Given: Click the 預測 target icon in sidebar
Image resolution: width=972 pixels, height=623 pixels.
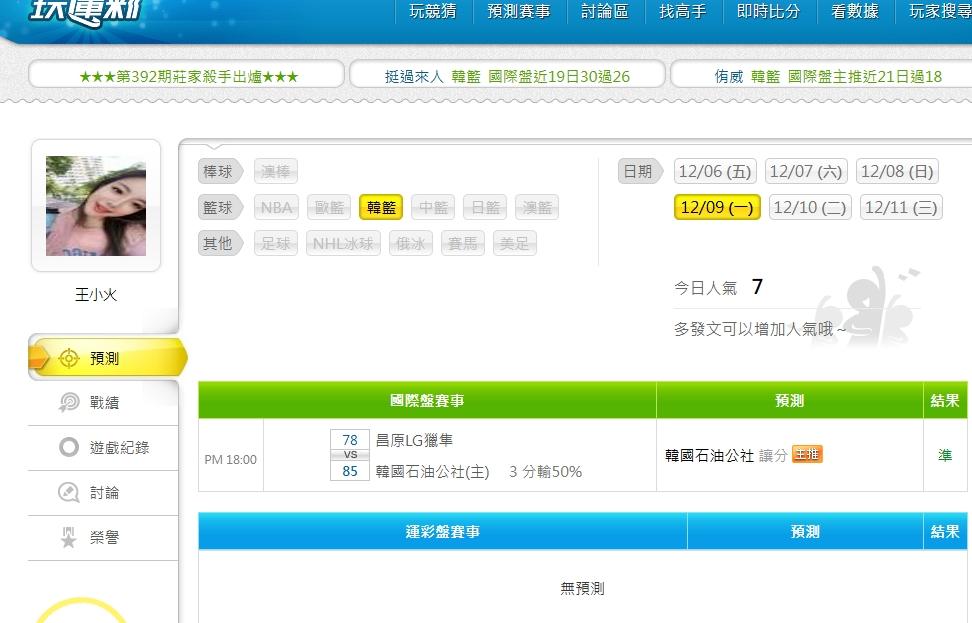Looking at the screenshot, I should click(68, 358).
